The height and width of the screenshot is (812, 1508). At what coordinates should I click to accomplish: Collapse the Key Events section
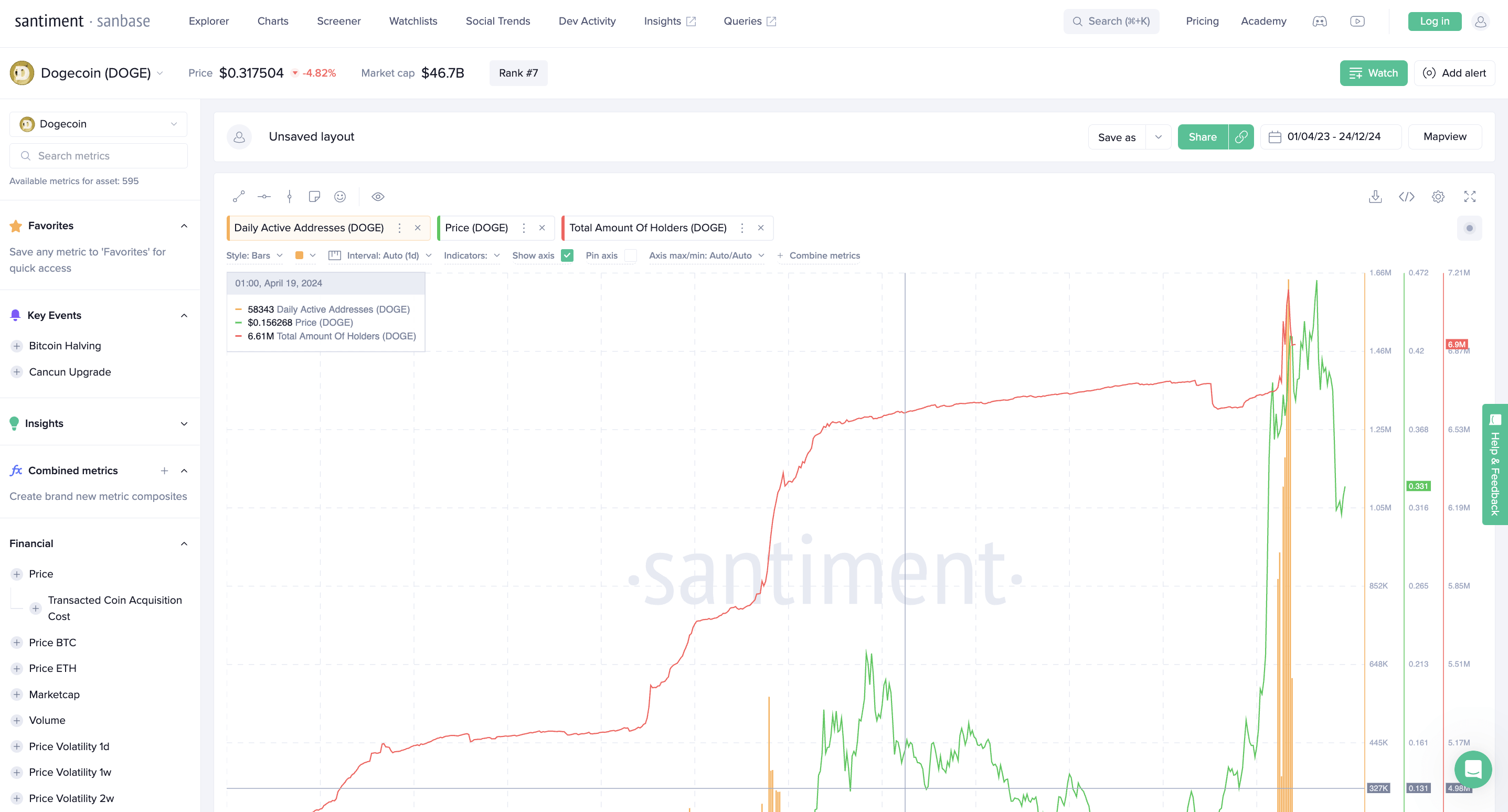point(184,316)
